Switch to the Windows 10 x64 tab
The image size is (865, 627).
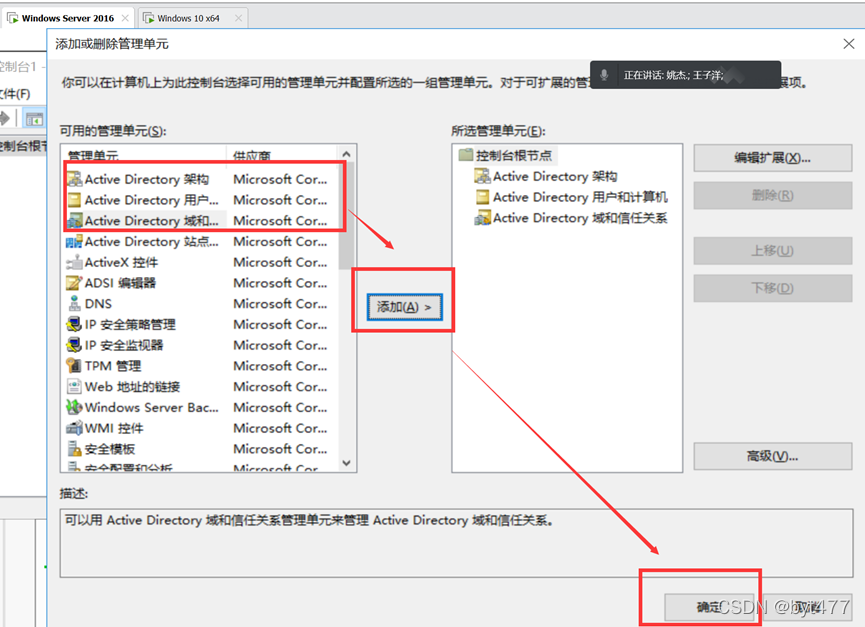[192, 18]
